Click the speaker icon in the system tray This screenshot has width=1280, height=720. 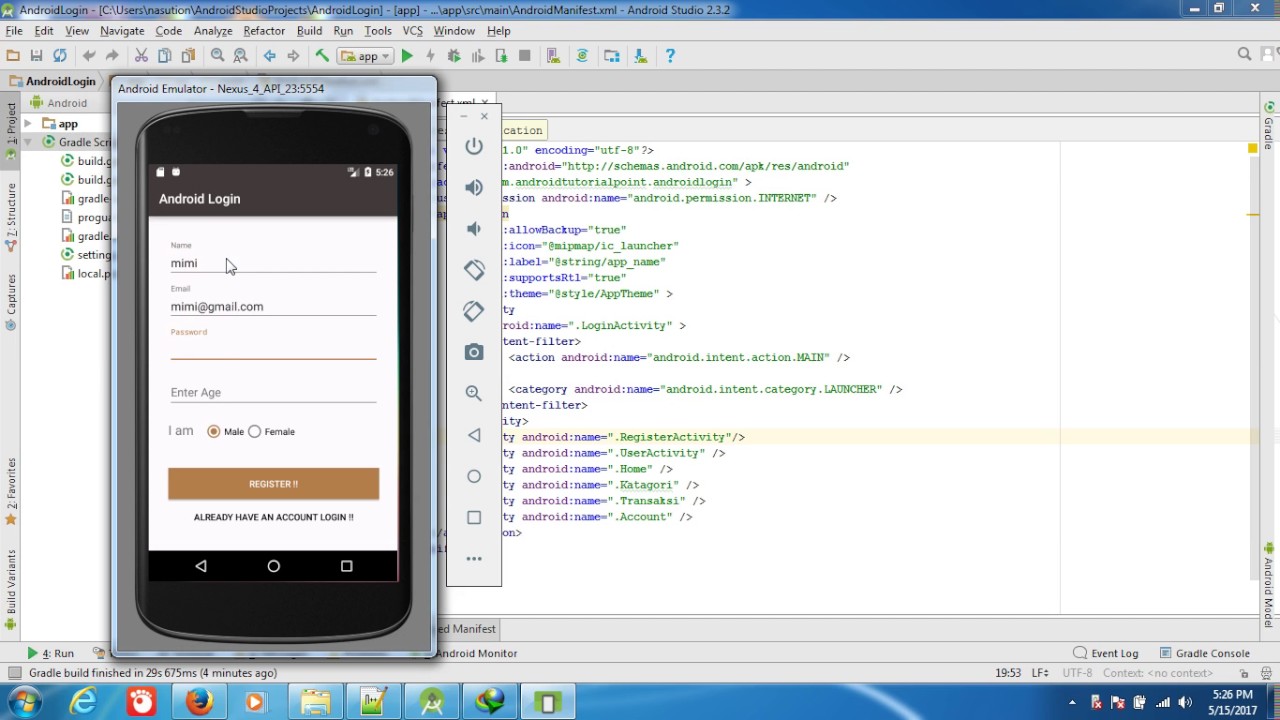[1187, 702]
